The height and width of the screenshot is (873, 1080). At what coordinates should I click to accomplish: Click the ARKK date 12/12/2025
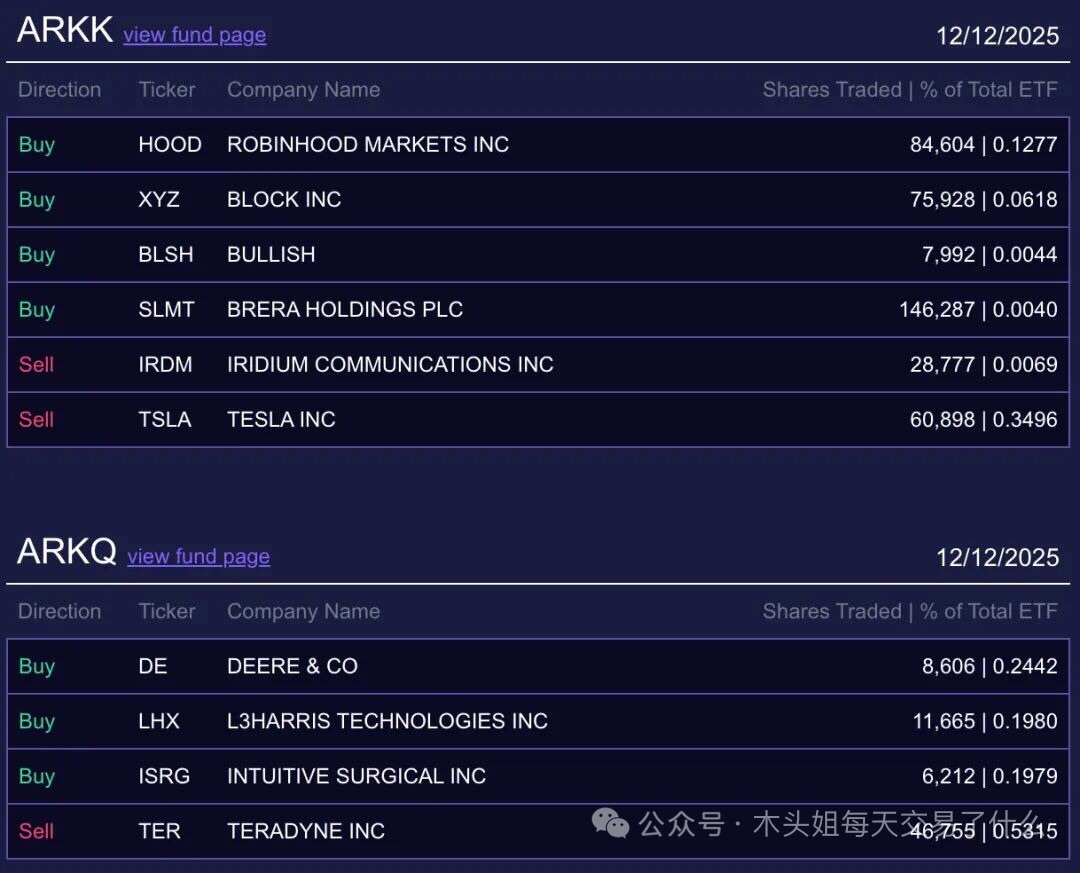pos(997,36)
